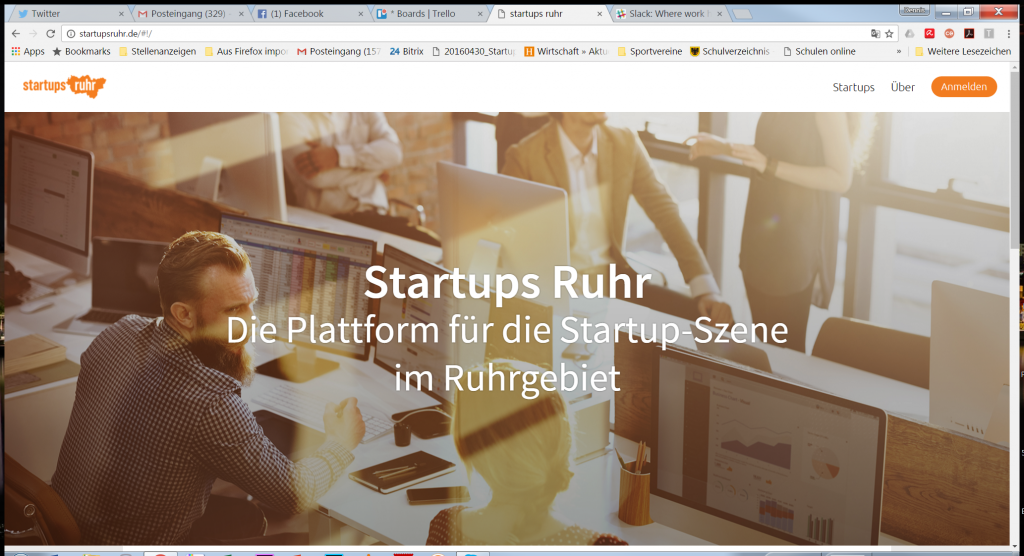
Task: Open the Google Translate icon in address bar
Action: pyautogui.click(x=875, y=34)
